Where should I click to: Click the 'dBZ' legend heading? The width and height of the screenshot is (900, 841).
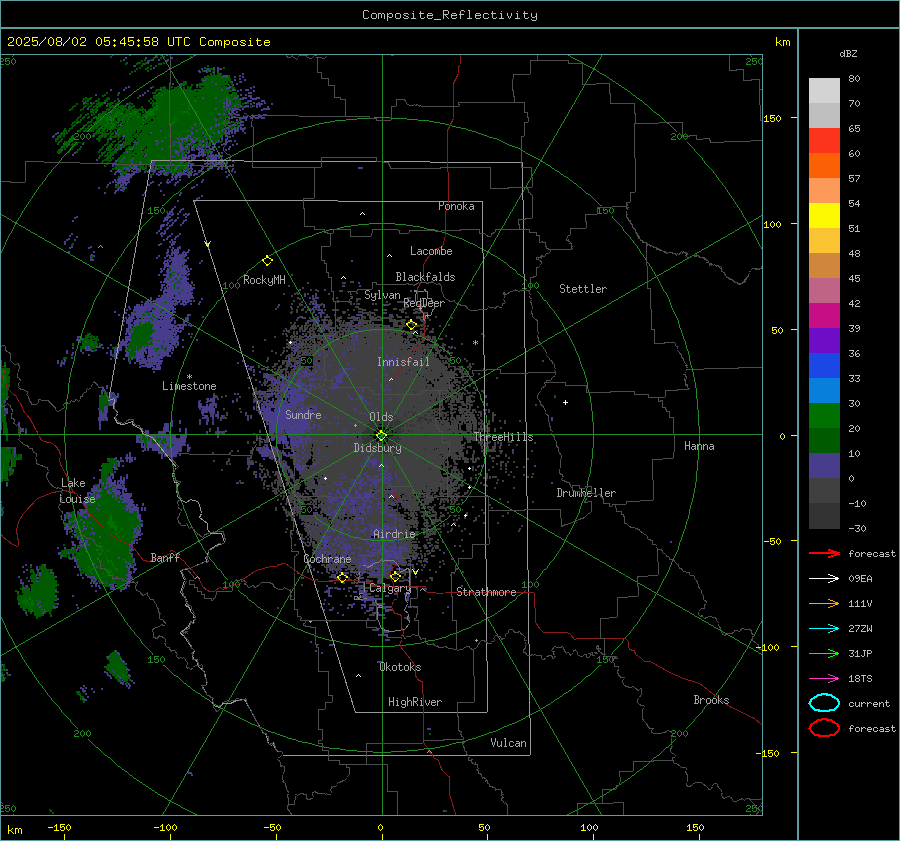(848, 53)
